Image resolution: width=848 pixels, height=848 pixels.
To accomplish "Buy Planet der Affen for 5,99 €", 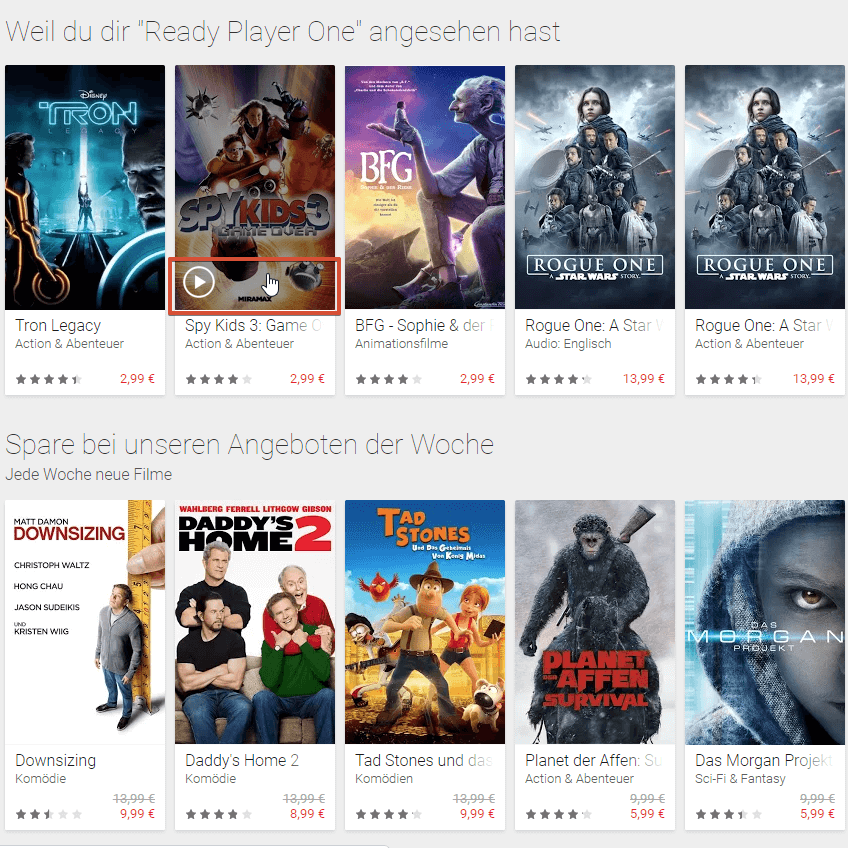I will click(x=647, y=813).
